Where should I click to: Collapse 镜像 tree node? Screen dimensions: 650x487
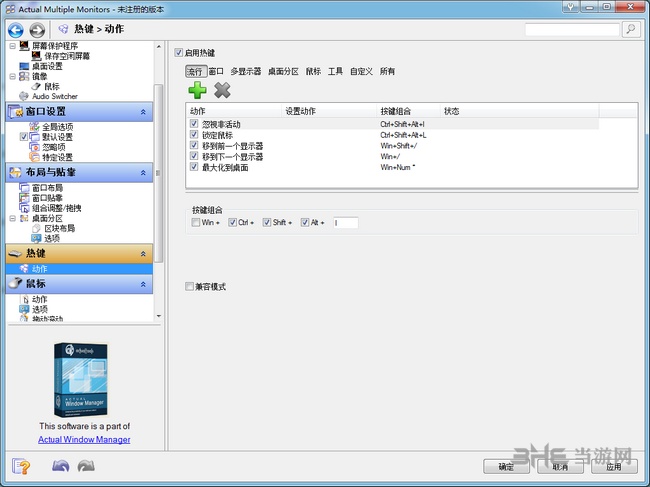click(x=12, y=76)
